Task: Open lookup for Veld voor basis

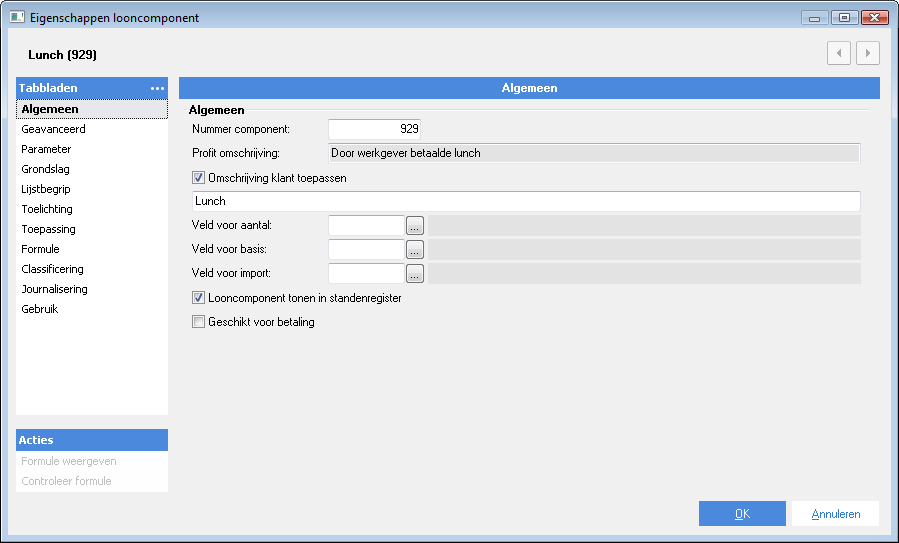Action: click(415, 249)
